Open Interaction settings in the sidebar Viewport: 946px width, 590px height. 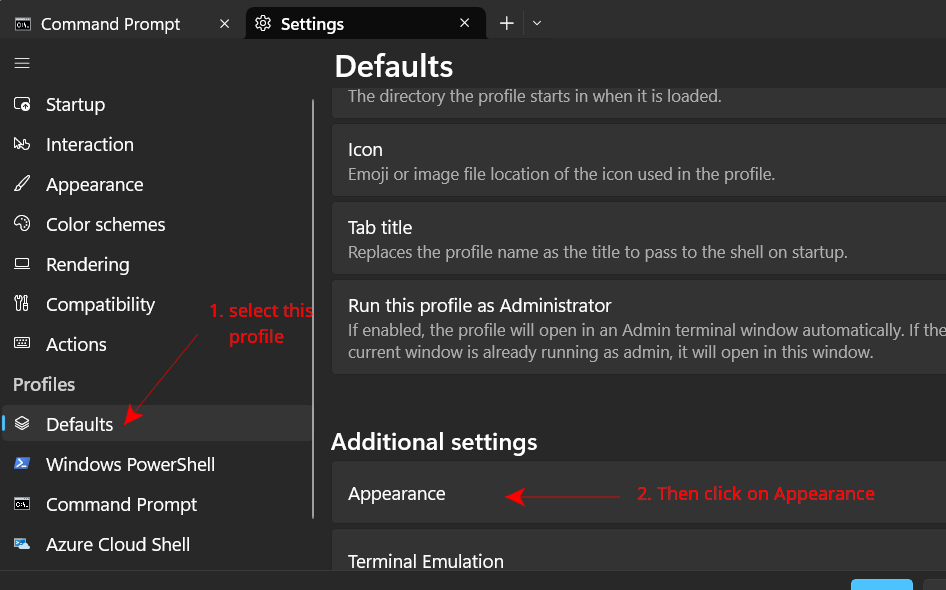[21, 144]
